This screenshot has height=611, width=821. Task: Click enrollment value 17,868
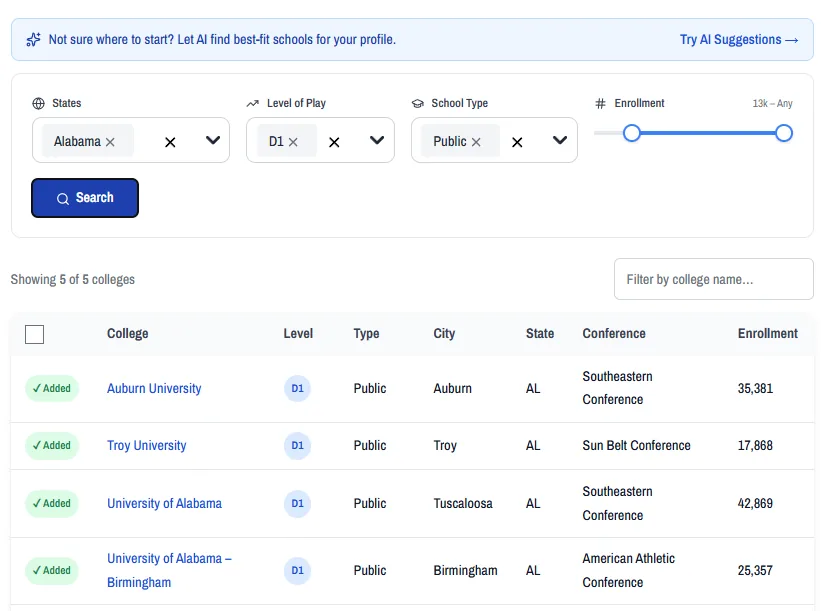755,446
